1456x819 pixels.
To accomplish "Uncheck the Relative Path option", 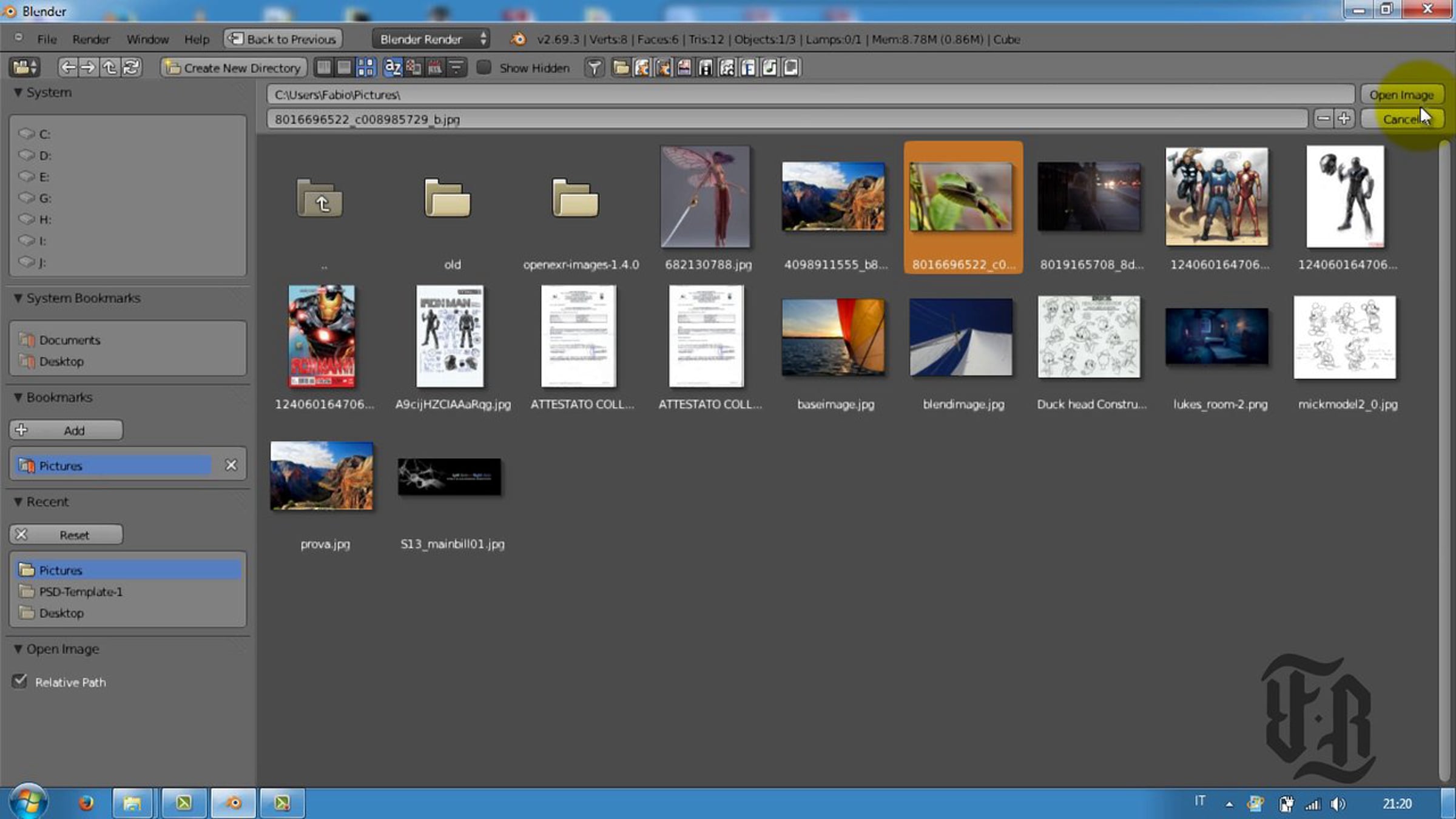I will pos(20,681).
